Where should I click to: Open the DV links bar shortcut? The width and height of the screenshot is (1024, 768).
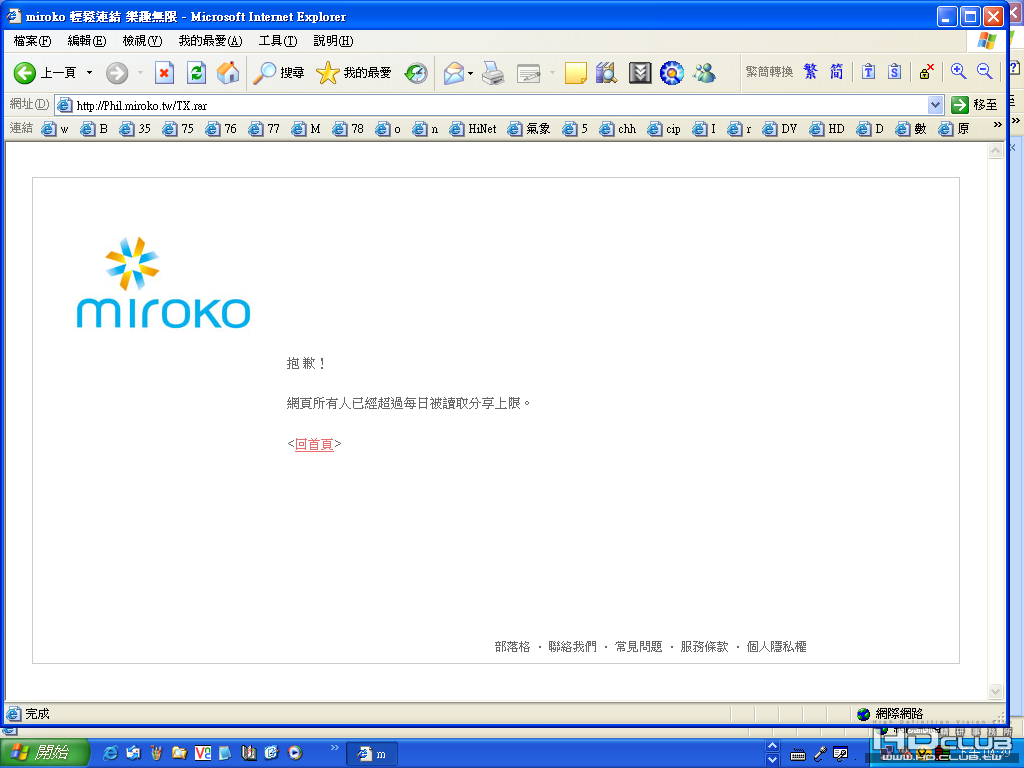coord(780,129)
